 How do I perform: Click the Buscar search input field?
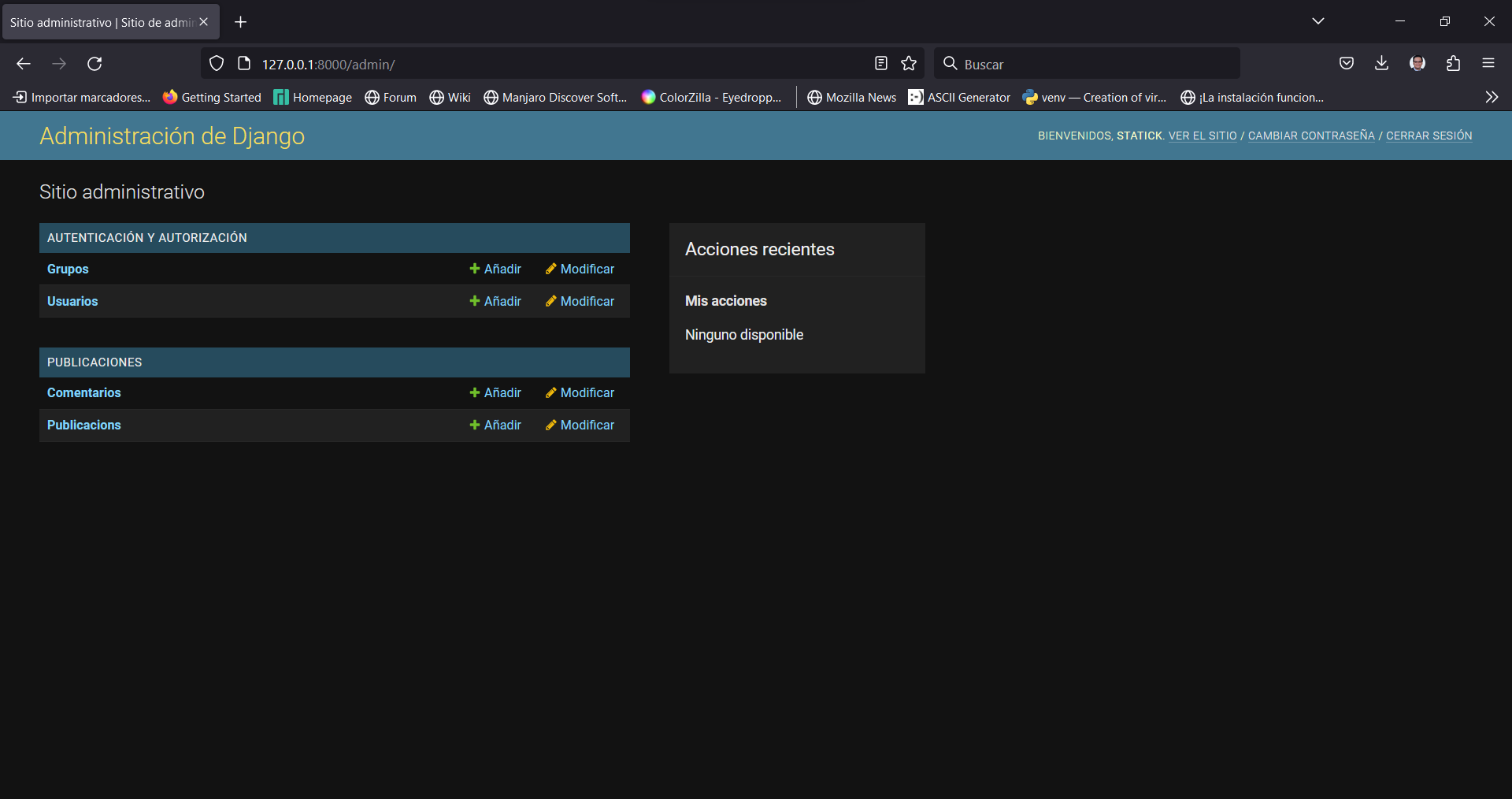[x=1095, y=64]
